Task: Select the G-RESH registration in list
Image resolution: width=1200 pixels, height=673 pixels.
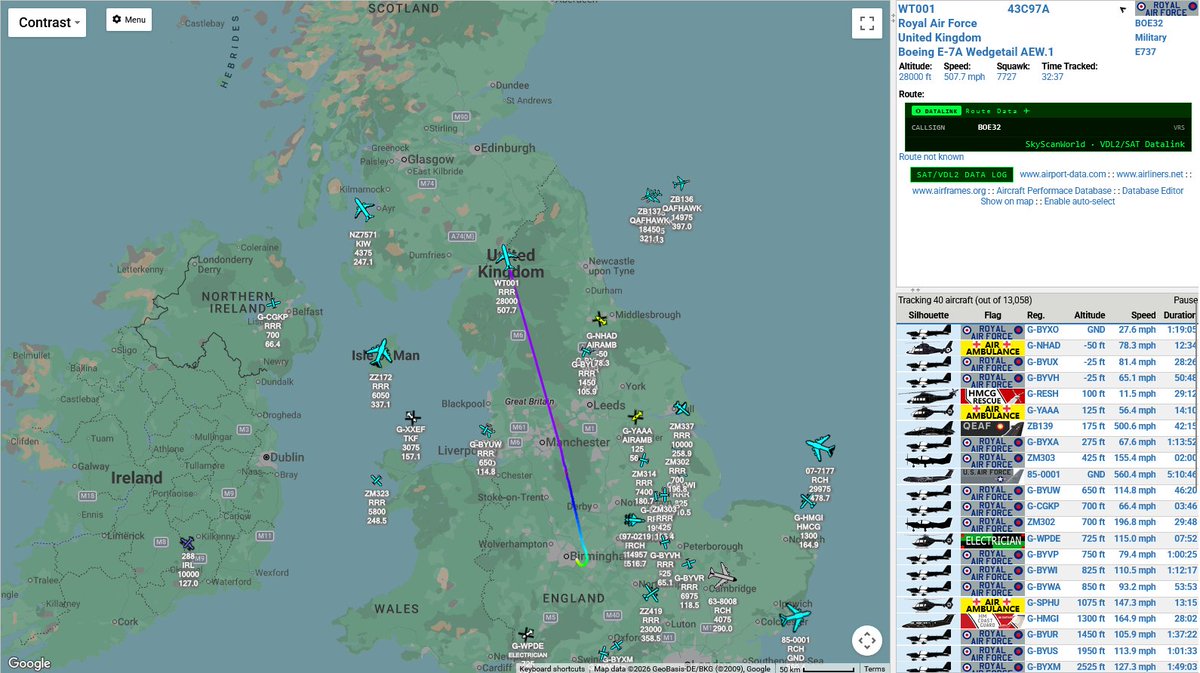Action: click(1043, 394)
